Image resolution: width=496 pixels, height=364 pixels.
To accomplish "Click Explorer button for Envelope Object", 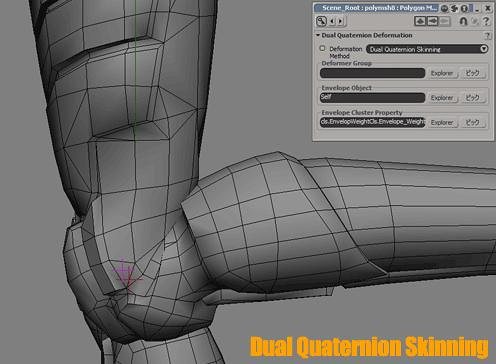I will (442, 98).
